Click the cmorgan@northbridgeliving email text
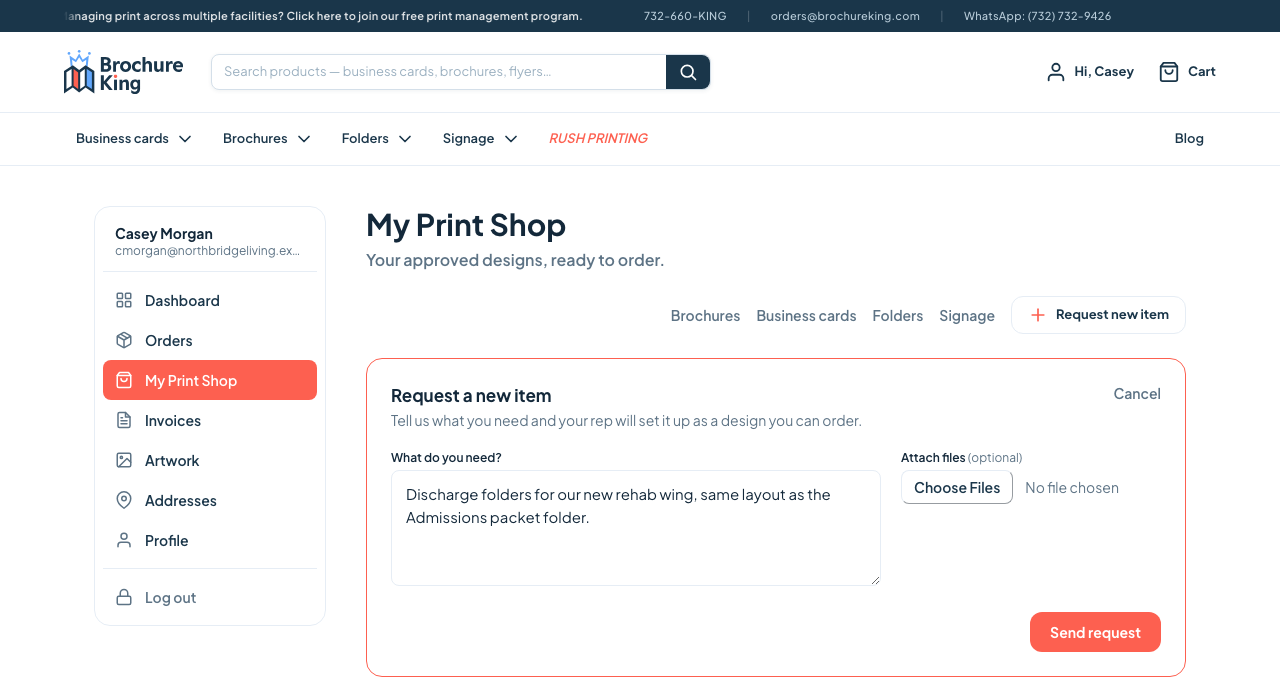 [207, 250]
